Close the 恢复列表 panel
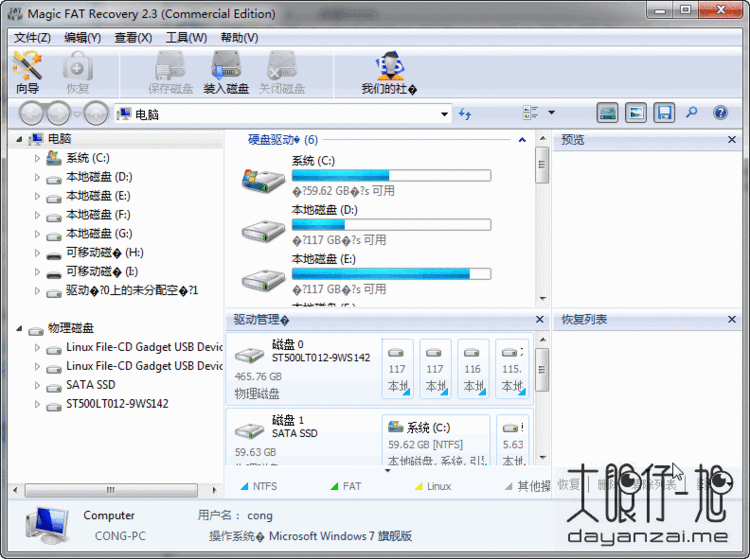This screenshot has width=750, height=559. pyautogui.click(x=732, y=319)
